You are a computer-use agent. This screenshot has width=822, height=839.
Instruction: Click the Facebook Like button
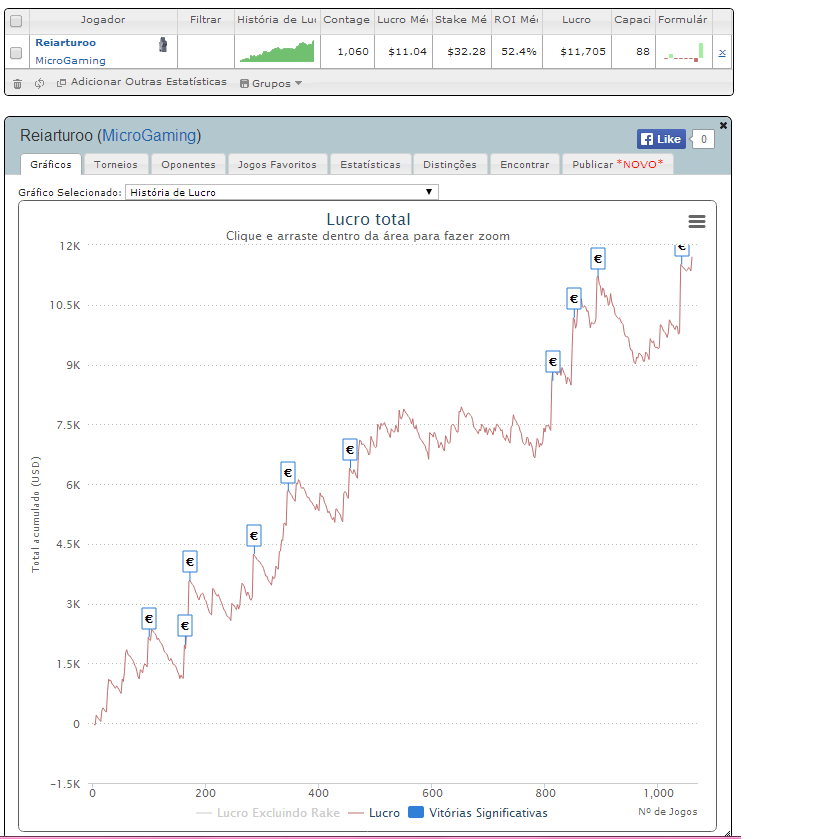tap(661, 139)
